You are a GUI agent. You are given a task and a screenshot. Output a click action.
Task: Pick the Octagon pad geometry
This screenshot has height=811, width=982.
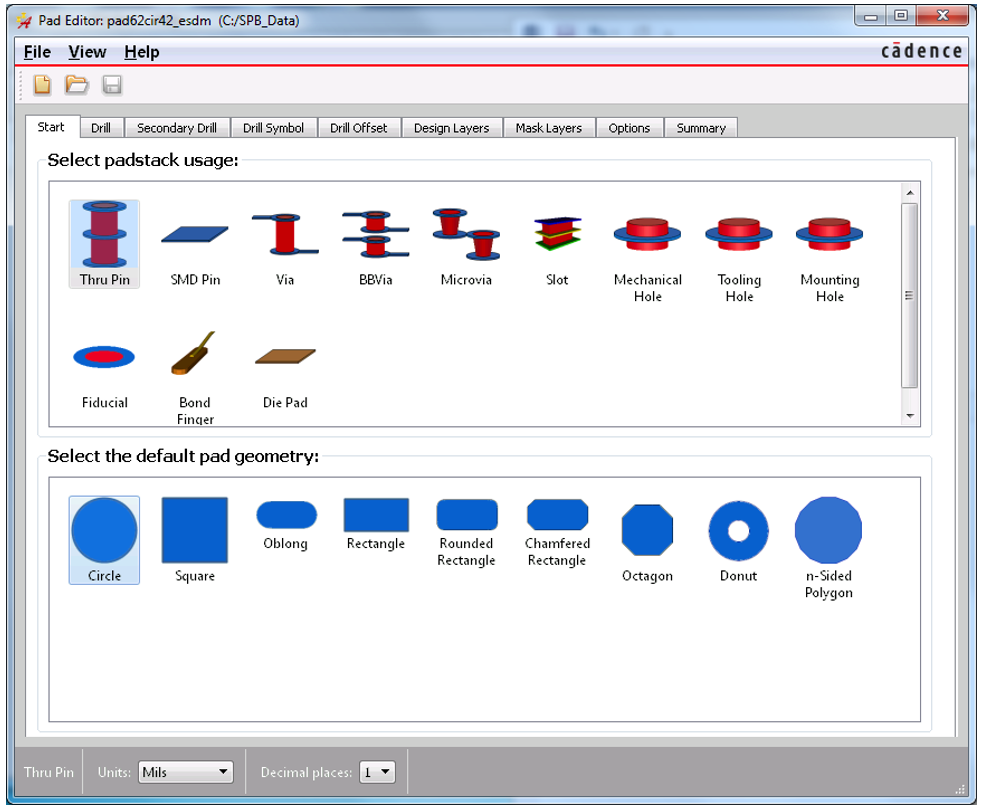pyautogui.click(x=647, y=540)
